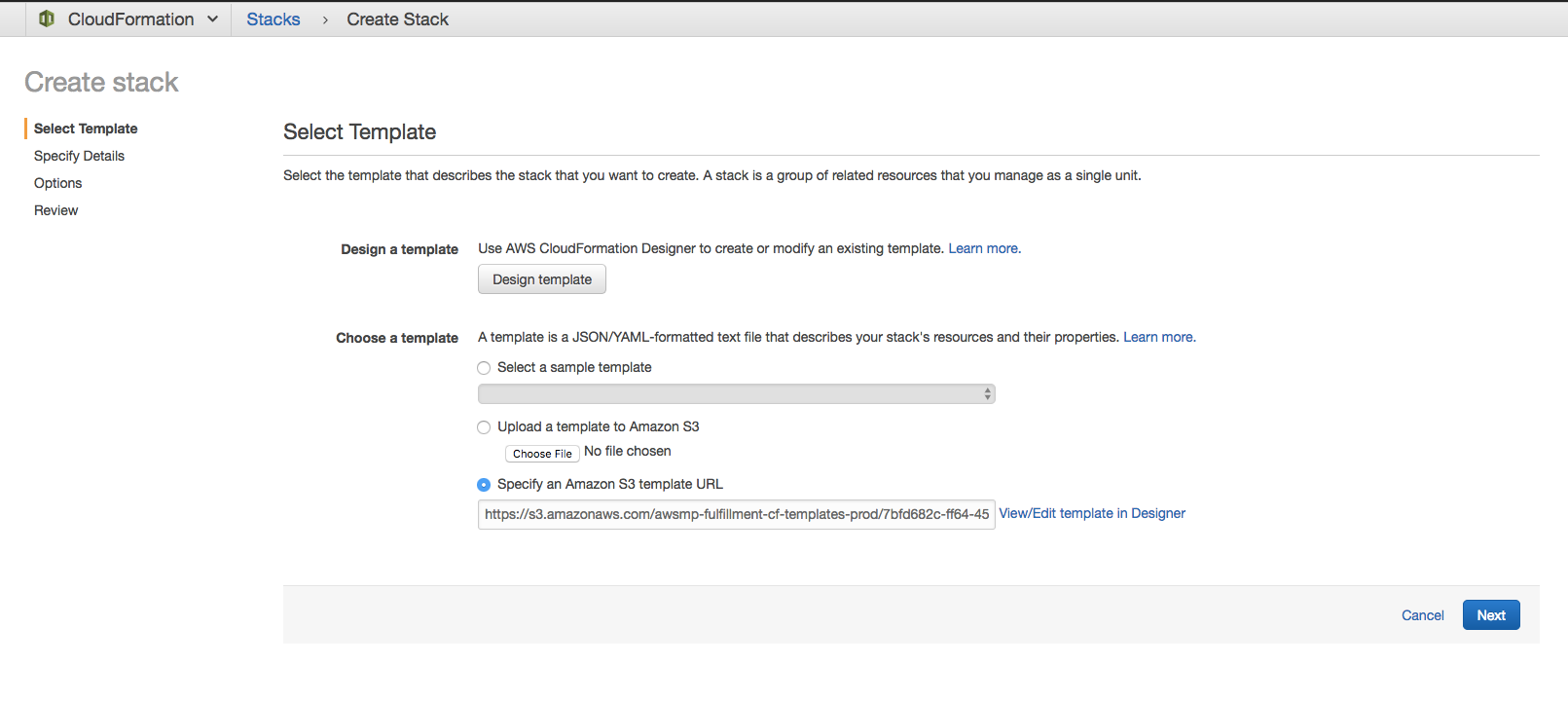
Task: Proceed with the Next button
Action: tap(1491, 615)
